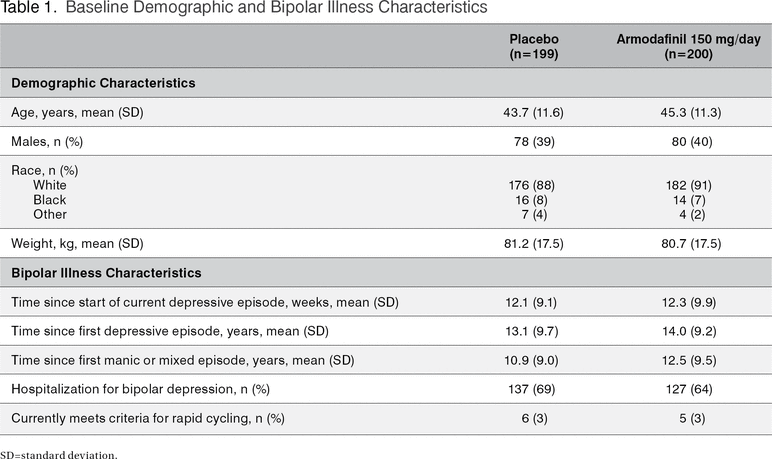Click the placebo weight value 81.2 (17.5)

[x=538, y=243]
